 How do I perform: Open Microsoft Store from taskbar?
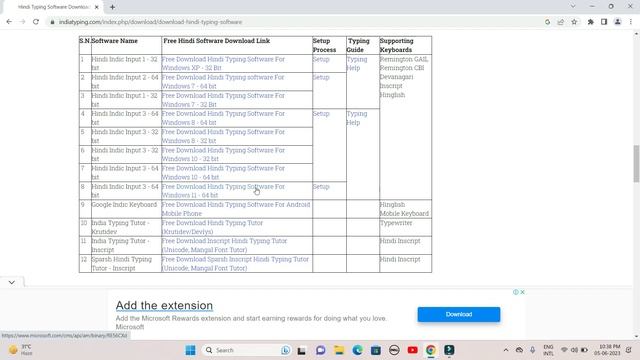[376, 350]
